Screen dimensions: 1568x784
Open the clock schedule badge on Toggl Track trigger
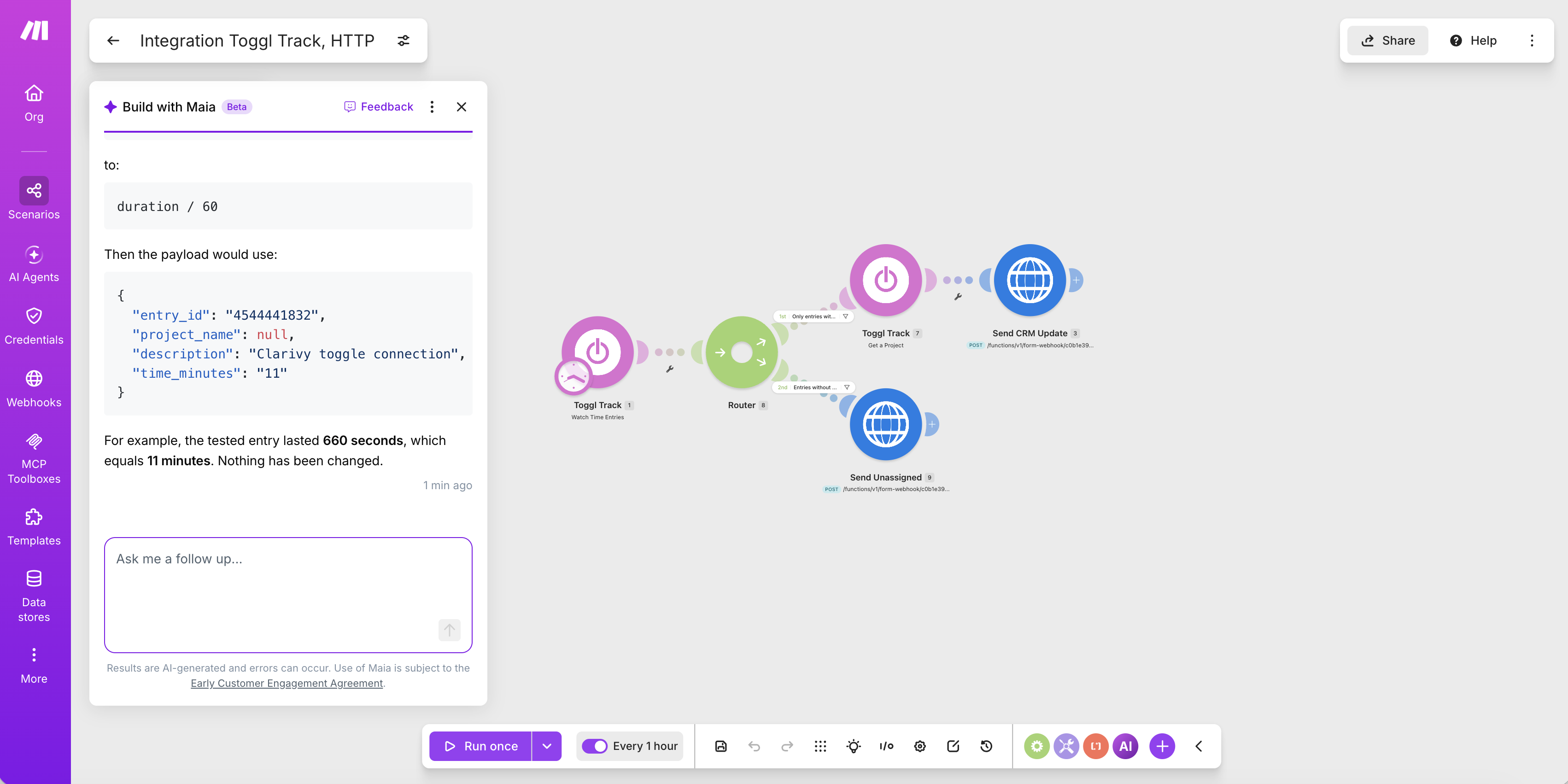pos(573,377)
